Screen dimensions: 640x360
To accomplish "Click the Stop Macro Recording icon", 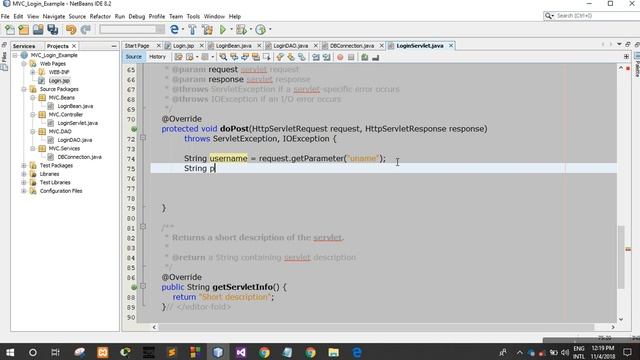I will [351, 57].
